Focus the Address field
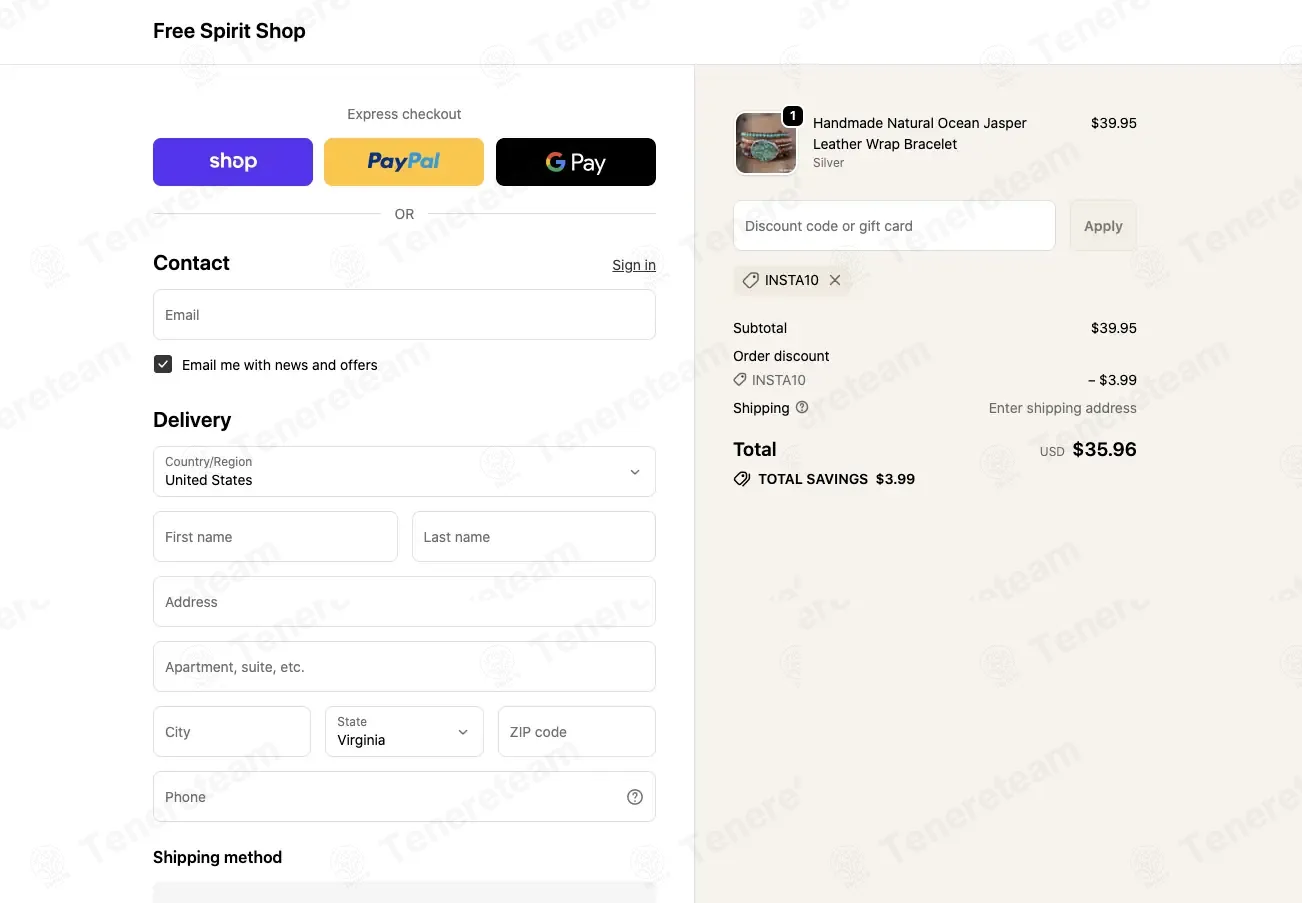The width and height of the screenshot is (1302, 903). point(404,602)
